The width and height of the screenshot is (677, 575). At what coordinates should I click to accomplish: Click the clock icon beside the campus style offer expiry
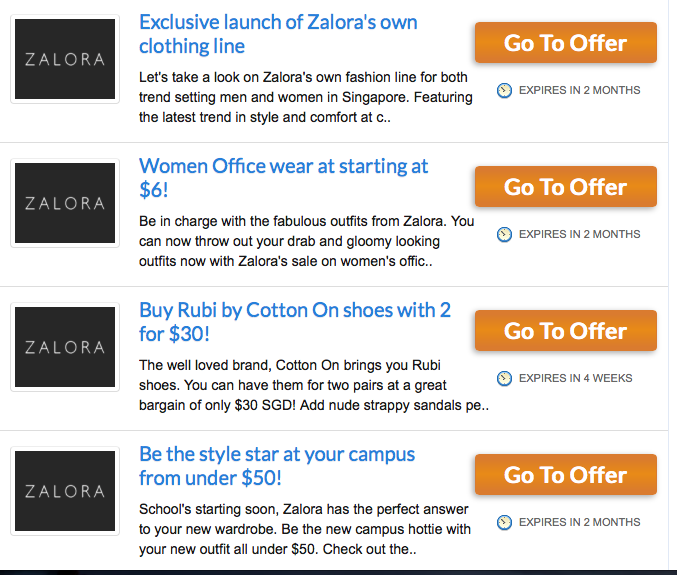tap(504, 522)
